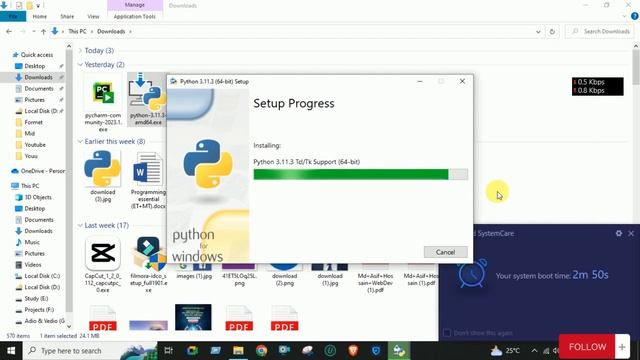
Task: Open pinned Pictures under Quick access
Action: 35,100
